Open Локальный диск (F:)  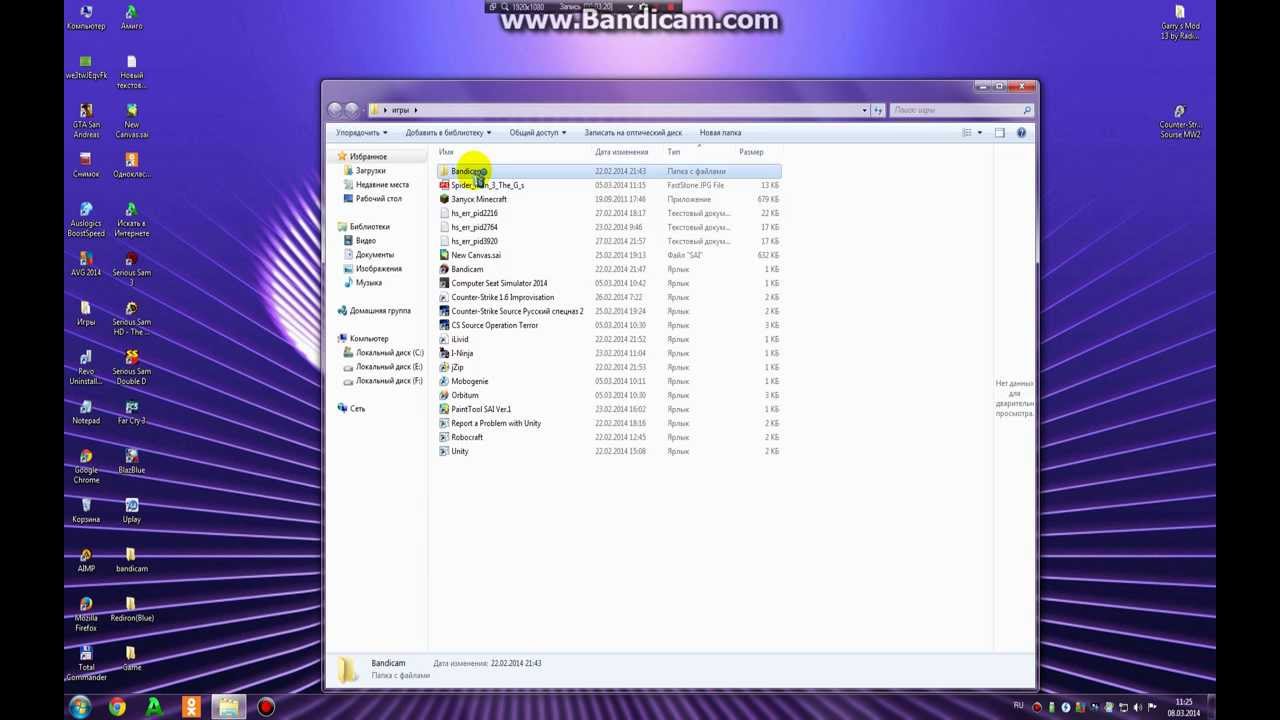pyautogui.click(x=389, y=381)
